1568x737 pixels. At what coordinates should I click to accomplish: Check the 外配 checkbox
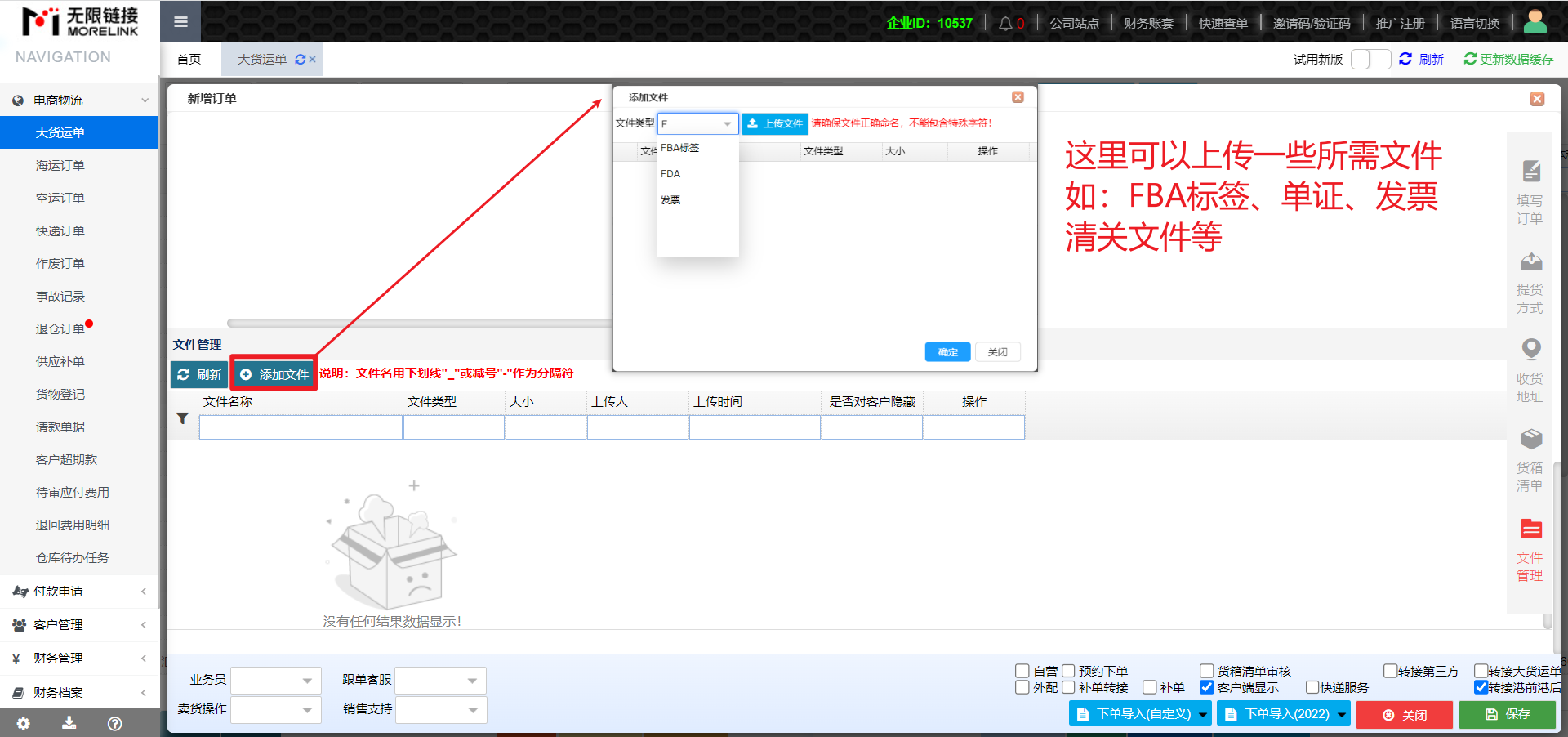[1022, 687]
